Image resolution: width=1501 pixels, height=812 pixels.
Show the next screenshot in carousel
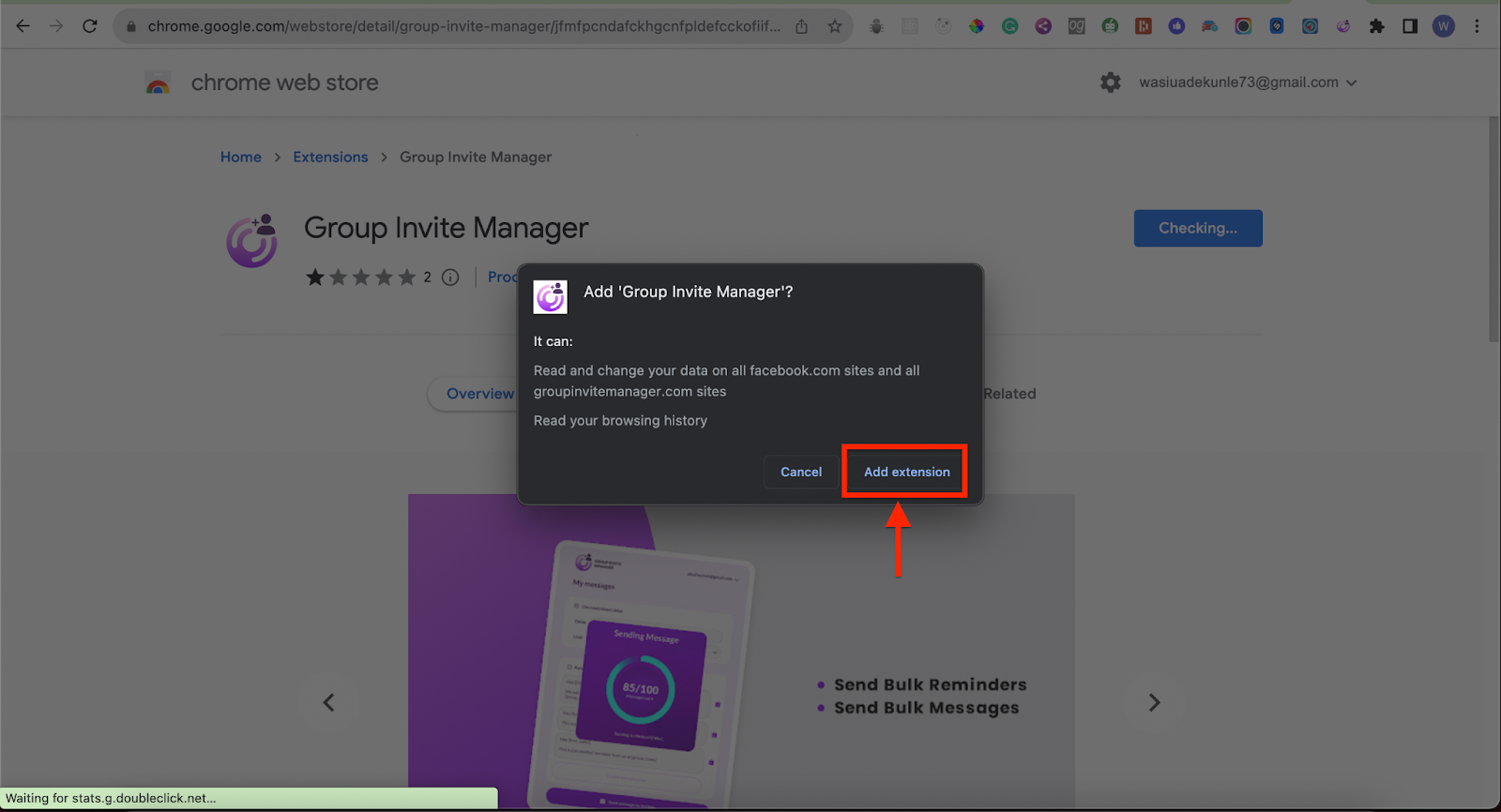coord(1155,702)
